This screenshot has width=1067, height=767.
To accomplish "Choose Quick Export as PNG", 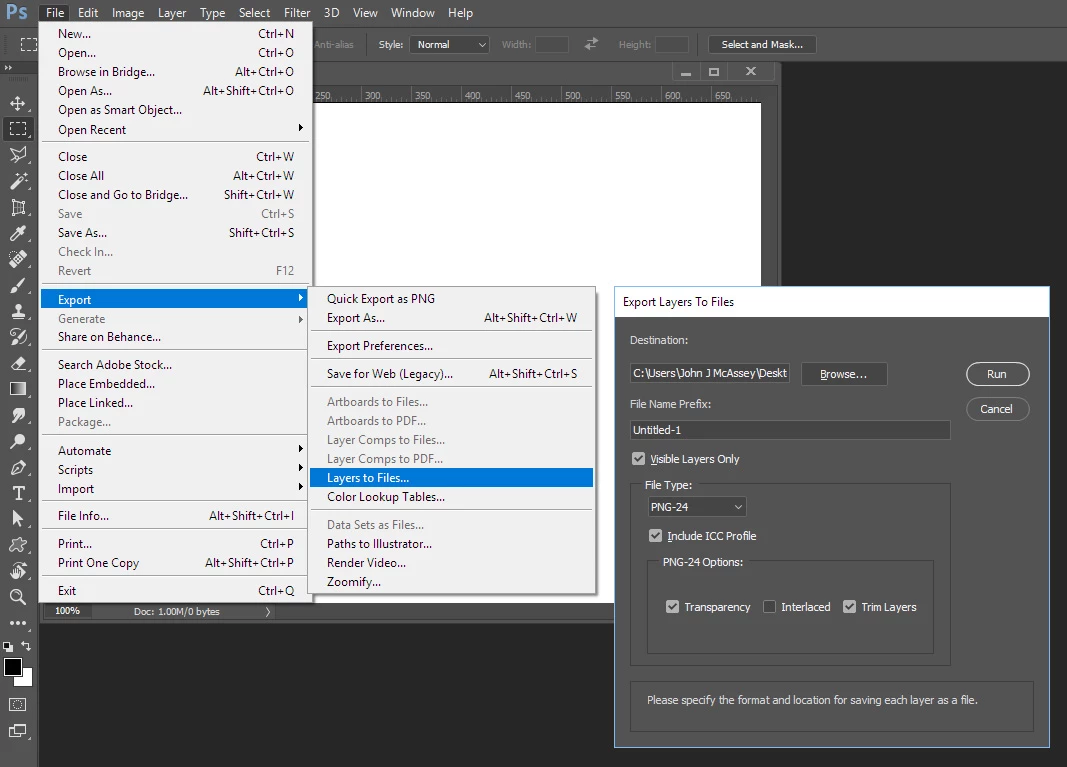I will pos(451,299).
